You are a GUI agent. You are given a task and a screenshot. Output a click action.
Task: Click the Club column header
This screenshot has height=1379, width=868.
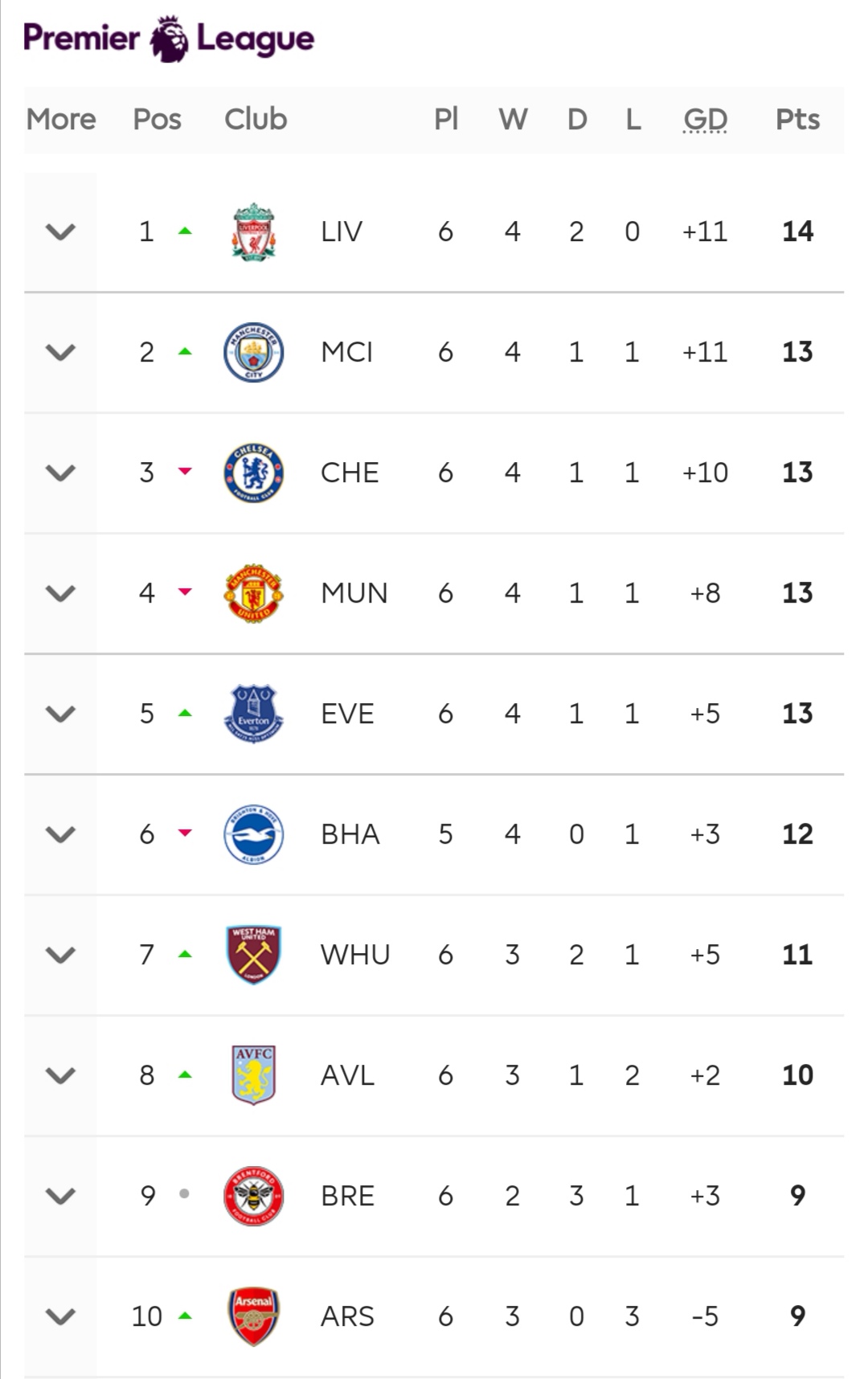pos(256,119)
